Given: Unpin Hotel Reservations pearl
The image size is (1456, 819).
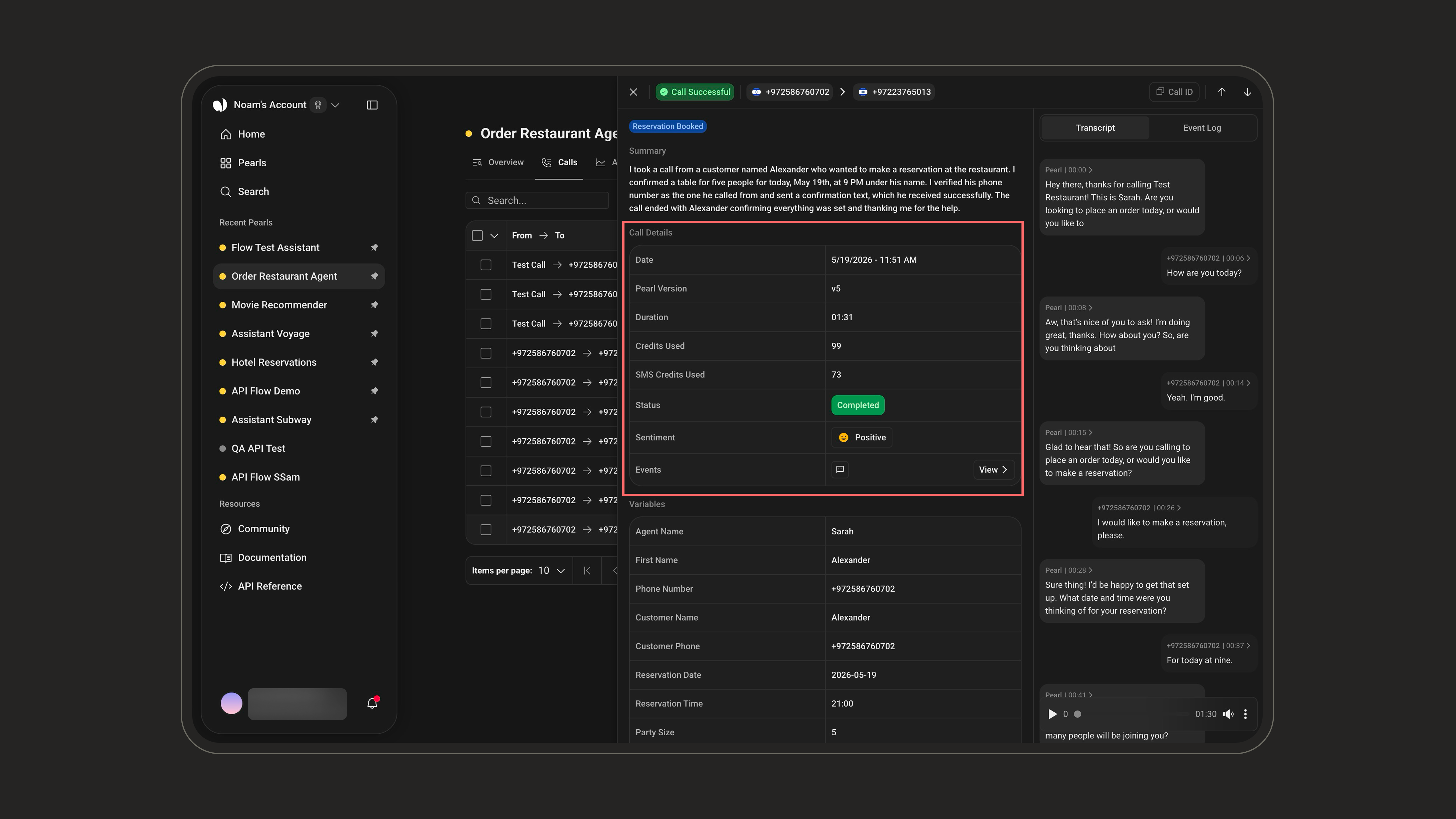Looking at the screenshot, I should point(374,362).
